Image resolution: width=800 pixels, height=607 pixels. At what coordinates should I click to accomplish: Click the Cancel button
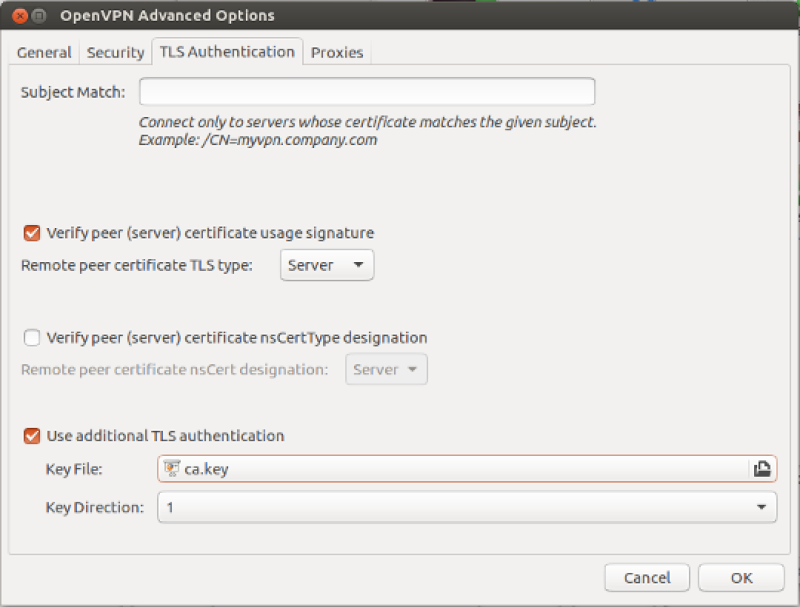click(x=647, y=577)
